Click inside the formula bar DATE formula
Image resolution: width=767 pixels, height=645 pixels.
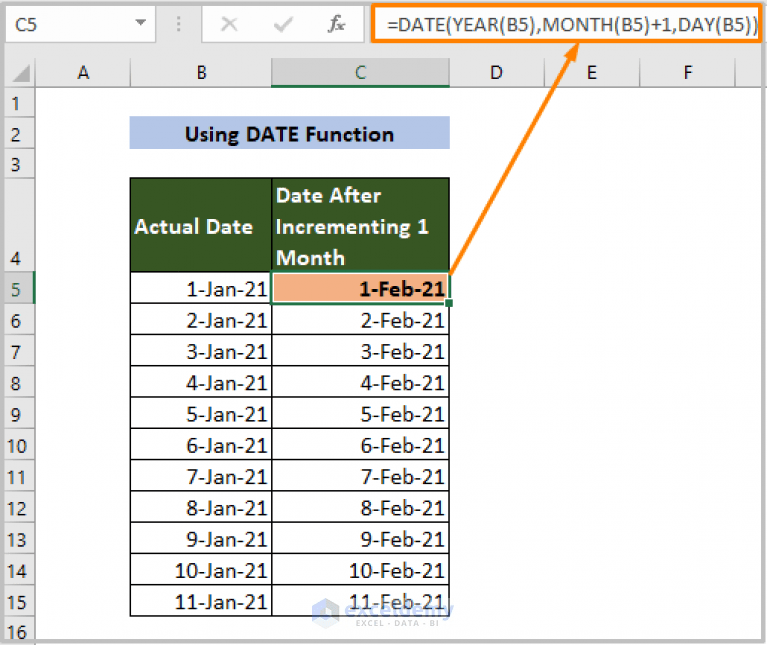pyautogui.click(x=566, y=23)
